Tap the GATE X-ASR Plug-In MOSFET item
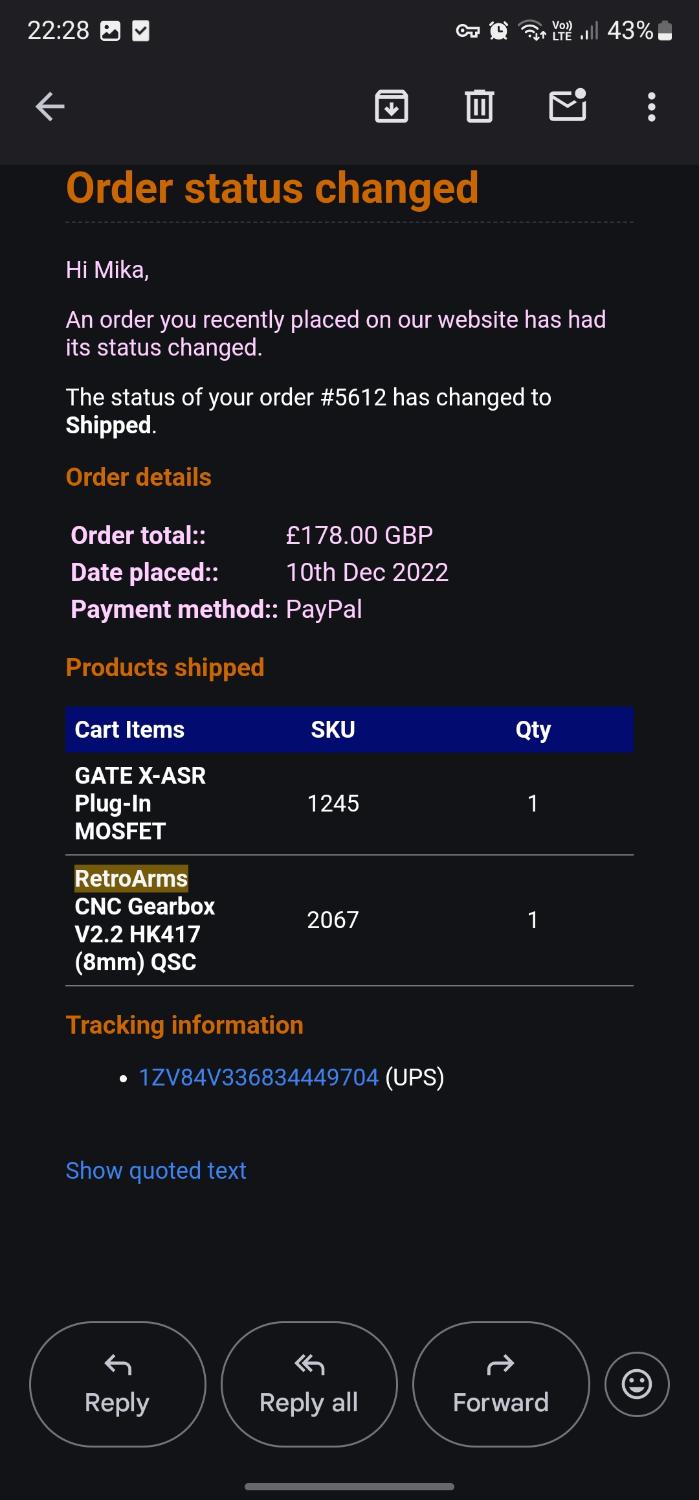The width and height of the screenshot is (699, 1500). pyautogui.click(x=140, y=803)
